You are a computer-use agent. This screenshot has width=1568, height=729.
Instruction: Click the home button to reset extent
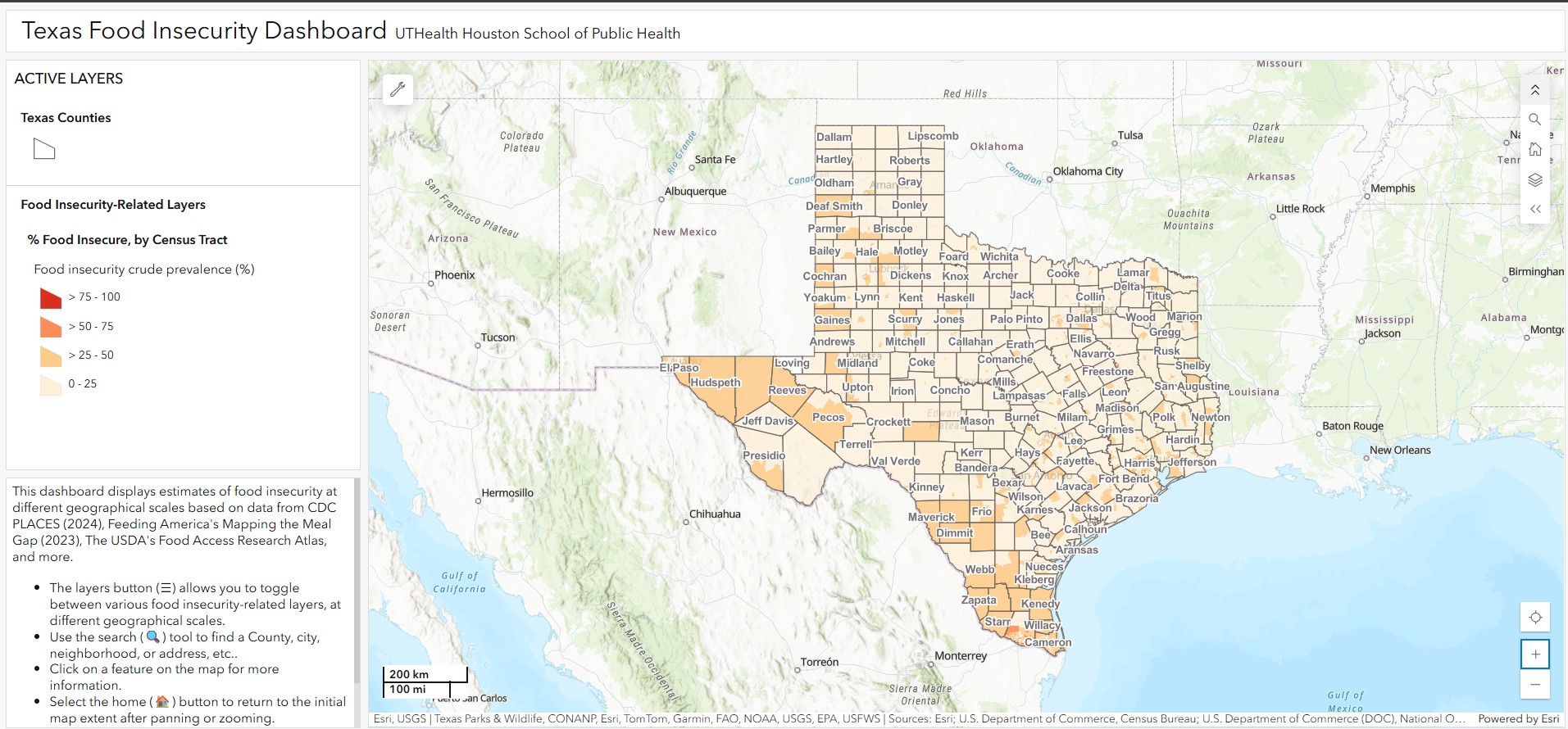pyautogui.click(x=1534, y=150)
